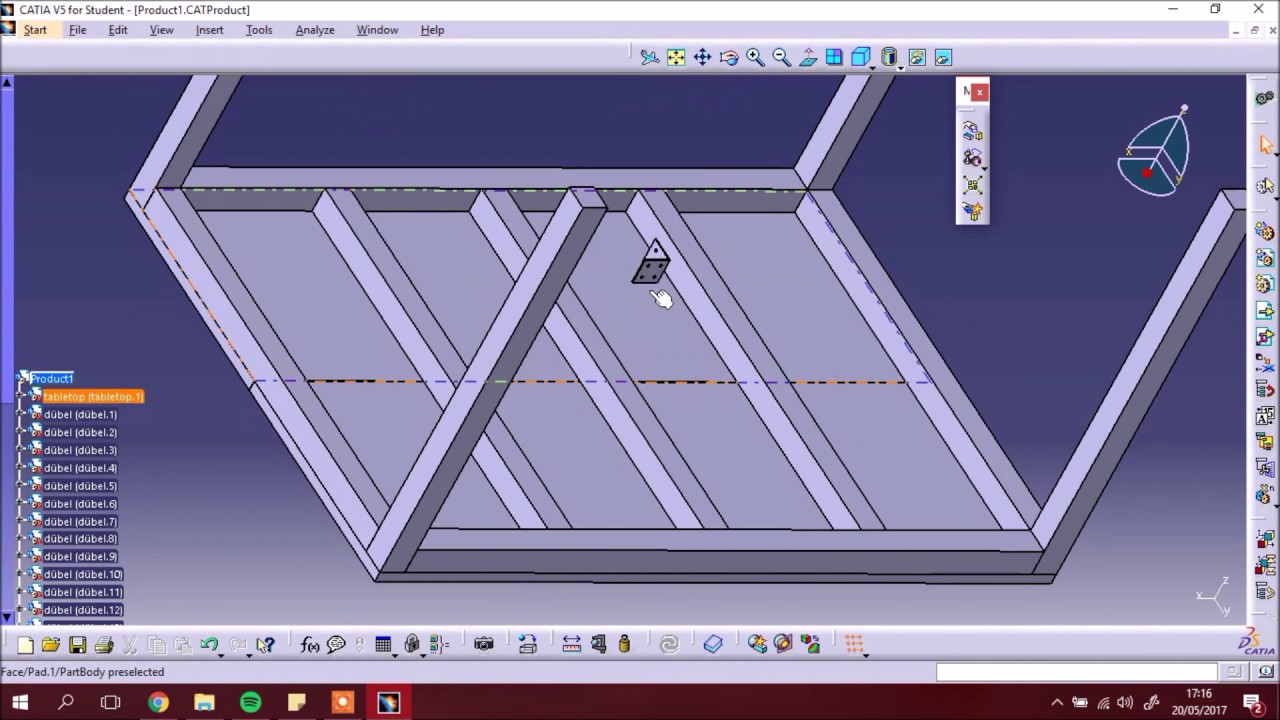This screenshot has width=1280, height=720.
Task: Open the Insert menu
Action: pyautogui.click(x=210, y=30)
